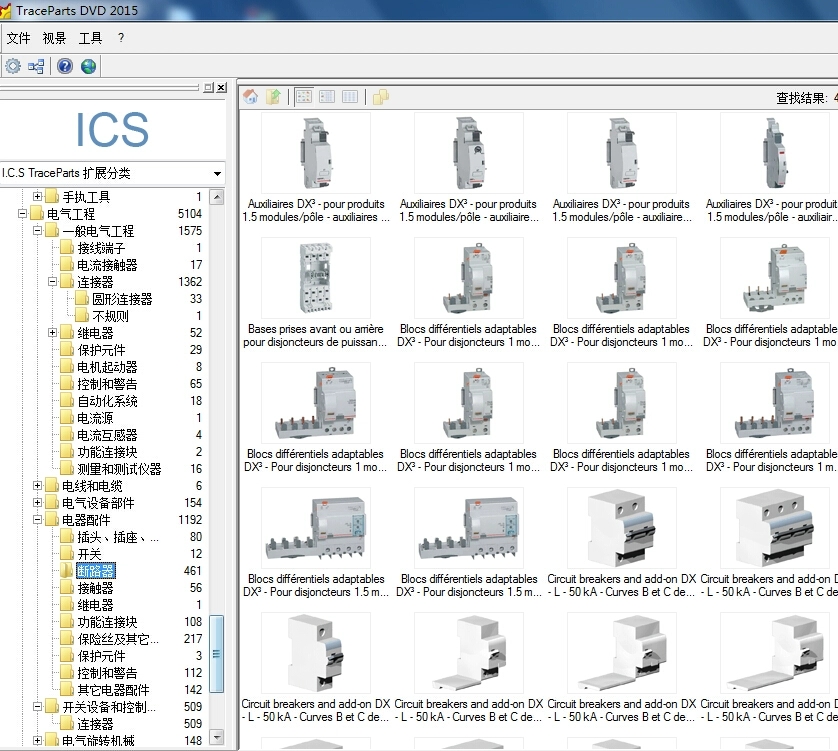Open the first Auxiliaires DX³ product thumbnail
Screen dimensions: 838x751
(x=315, y=153)
